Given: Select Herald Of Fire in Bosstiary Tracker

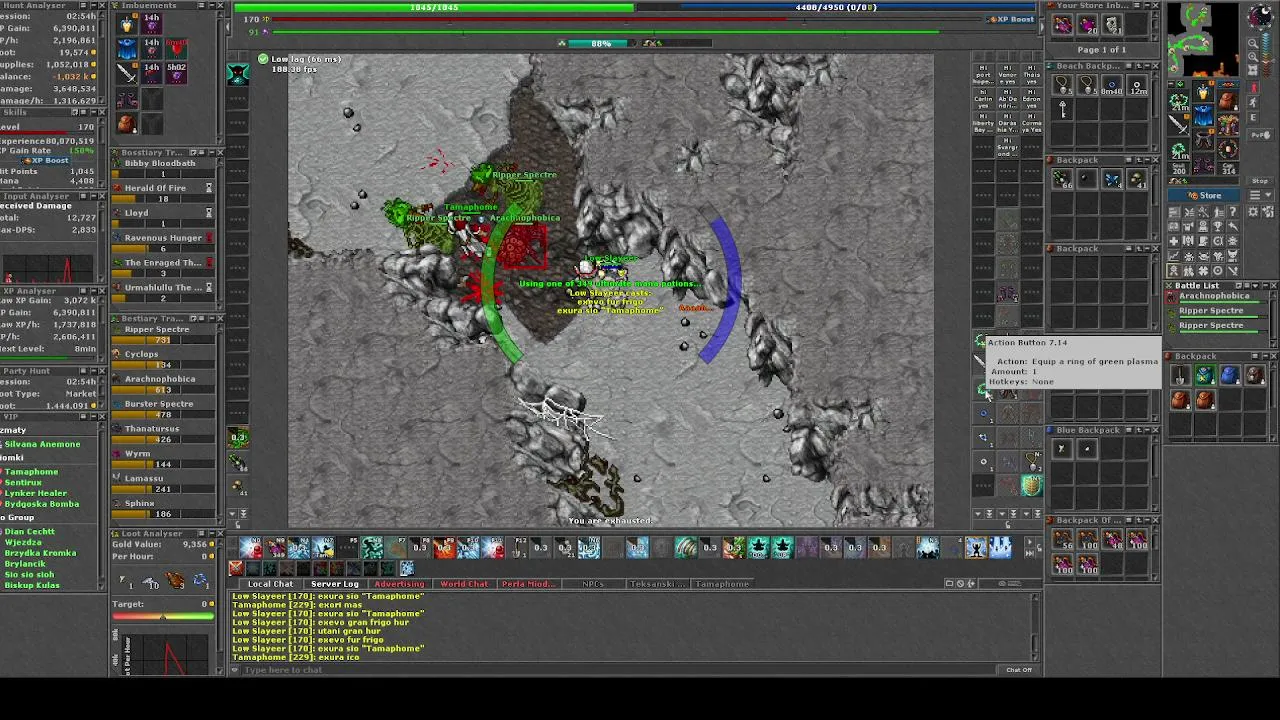Looking at the screenshot, I should pyautogui.click(x=164, y=192).
